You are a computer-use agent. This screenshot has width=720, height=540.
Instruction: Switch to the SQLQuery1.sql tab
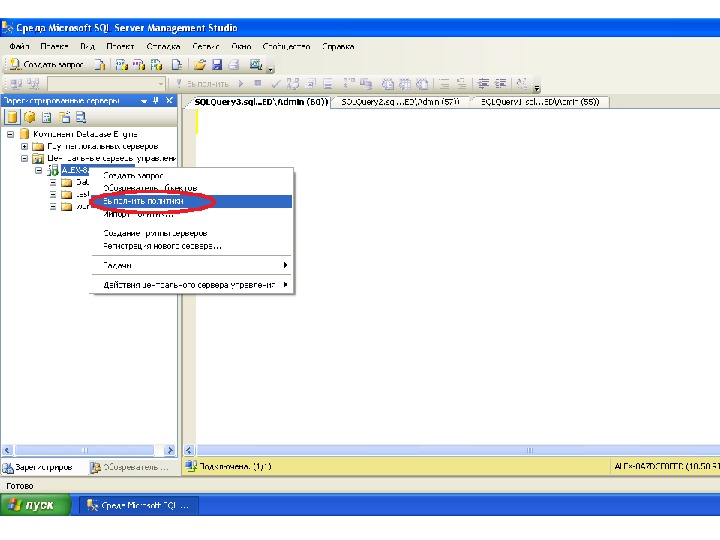point(540,102)
